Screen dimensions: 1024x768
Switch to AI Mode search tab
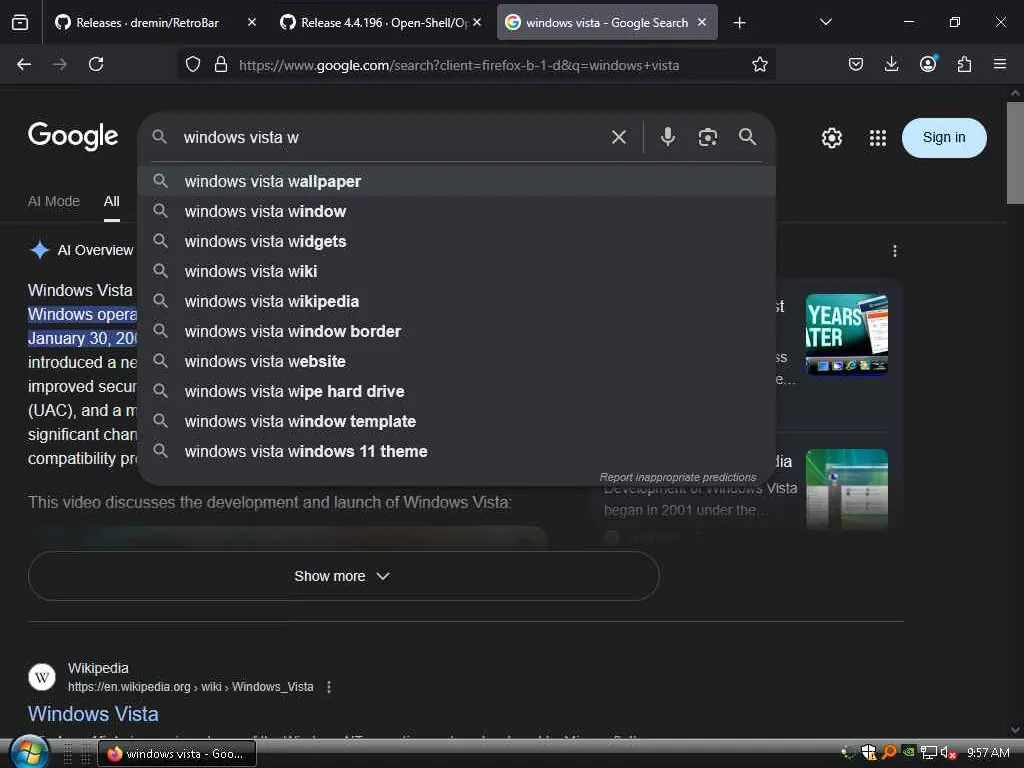(54, 201)
